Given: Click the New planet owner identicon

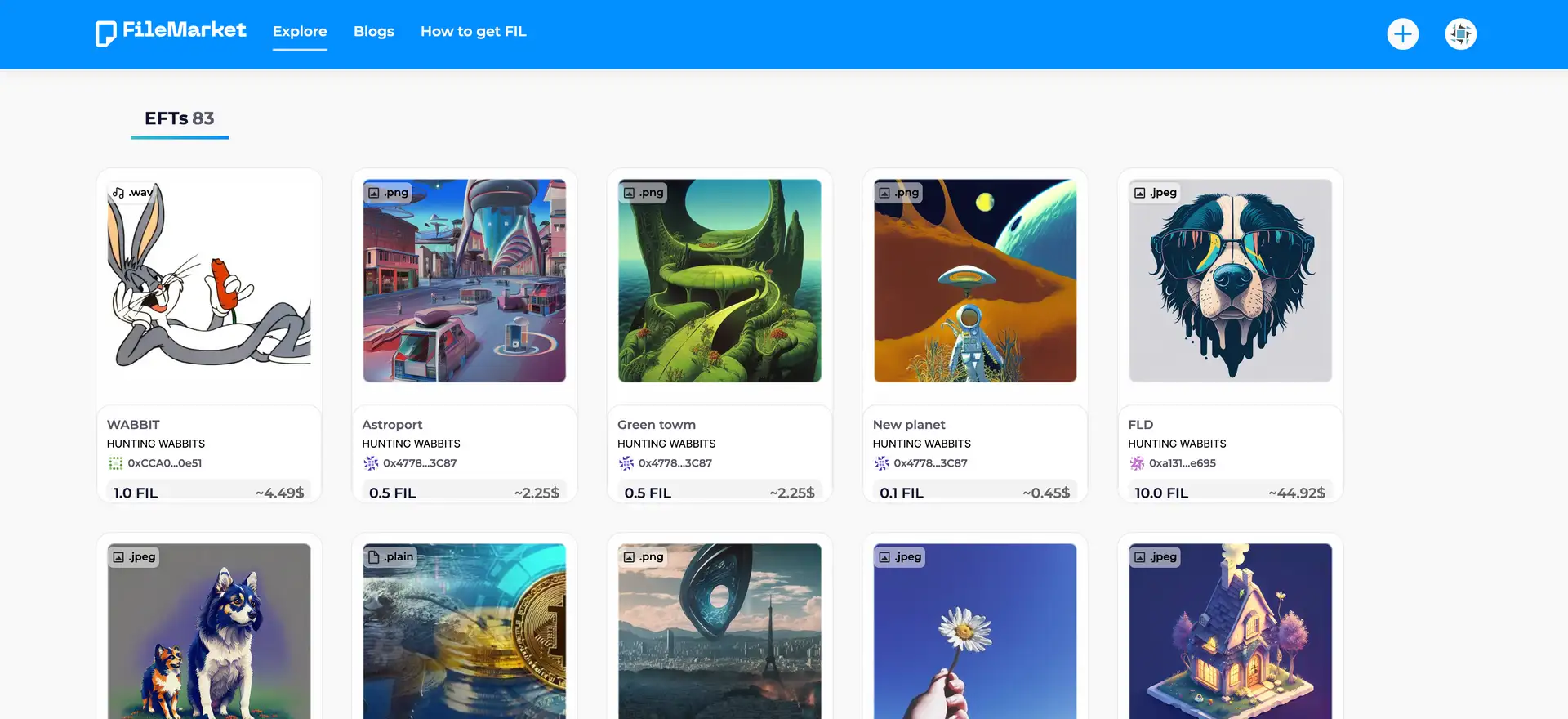Looking at the screenshot, I should click(881, 463).
